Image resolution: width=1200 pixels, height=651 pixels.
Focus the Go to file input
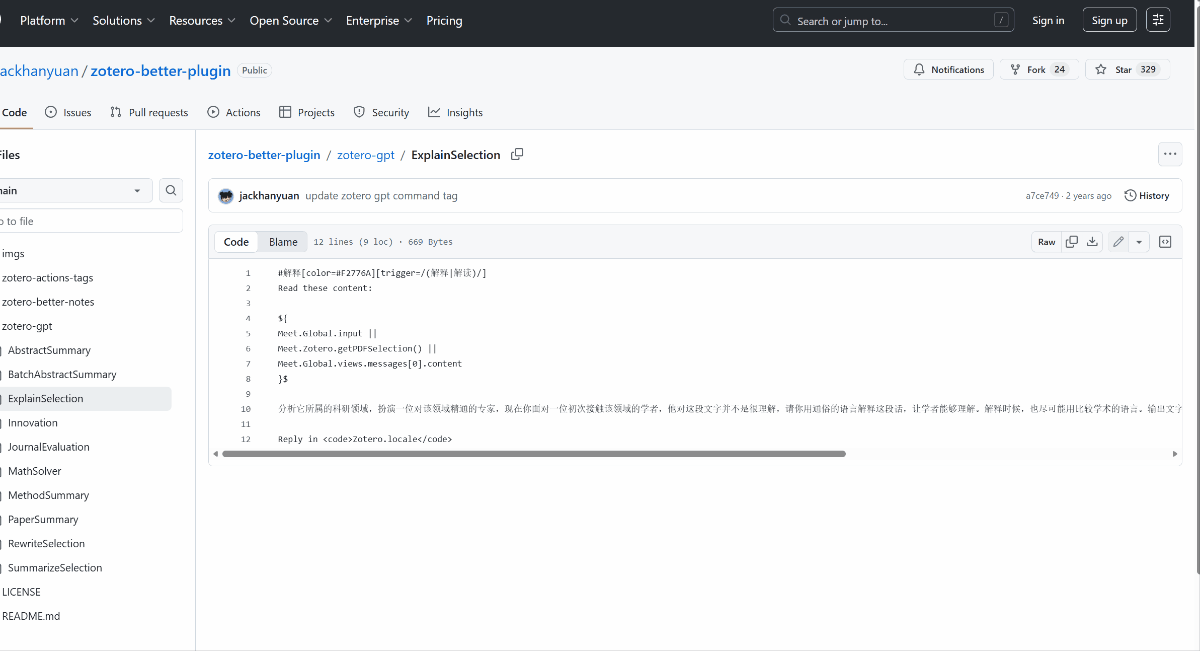click(x=90, y=221)
